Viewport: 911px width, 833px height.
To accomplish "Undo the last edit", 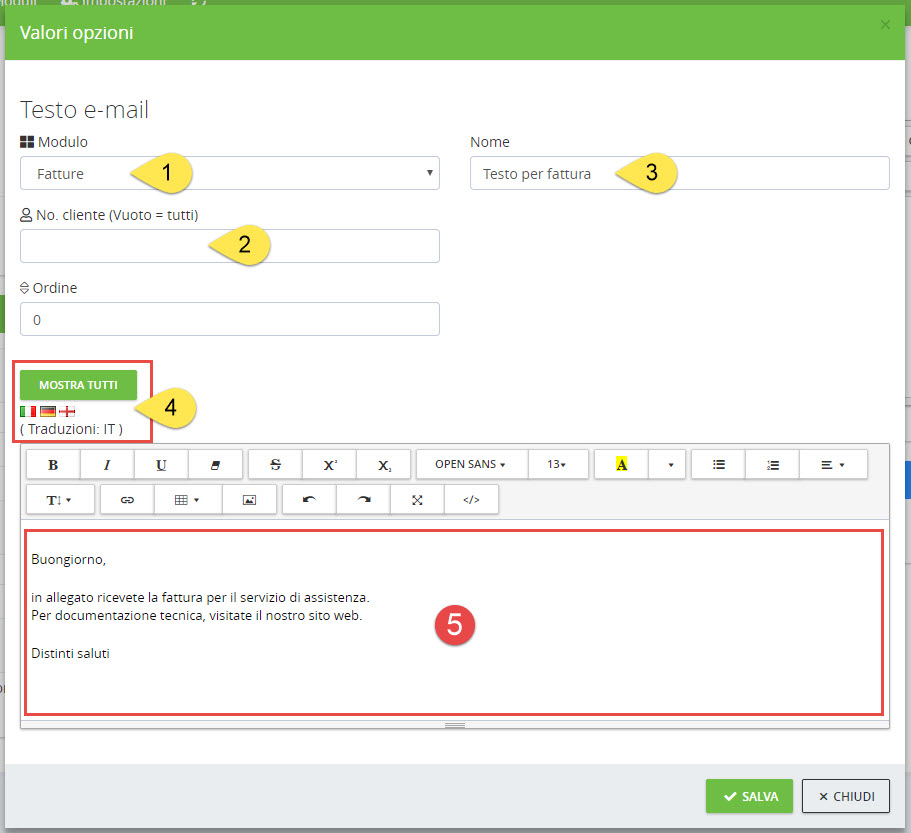I will (x=309, y=499).
